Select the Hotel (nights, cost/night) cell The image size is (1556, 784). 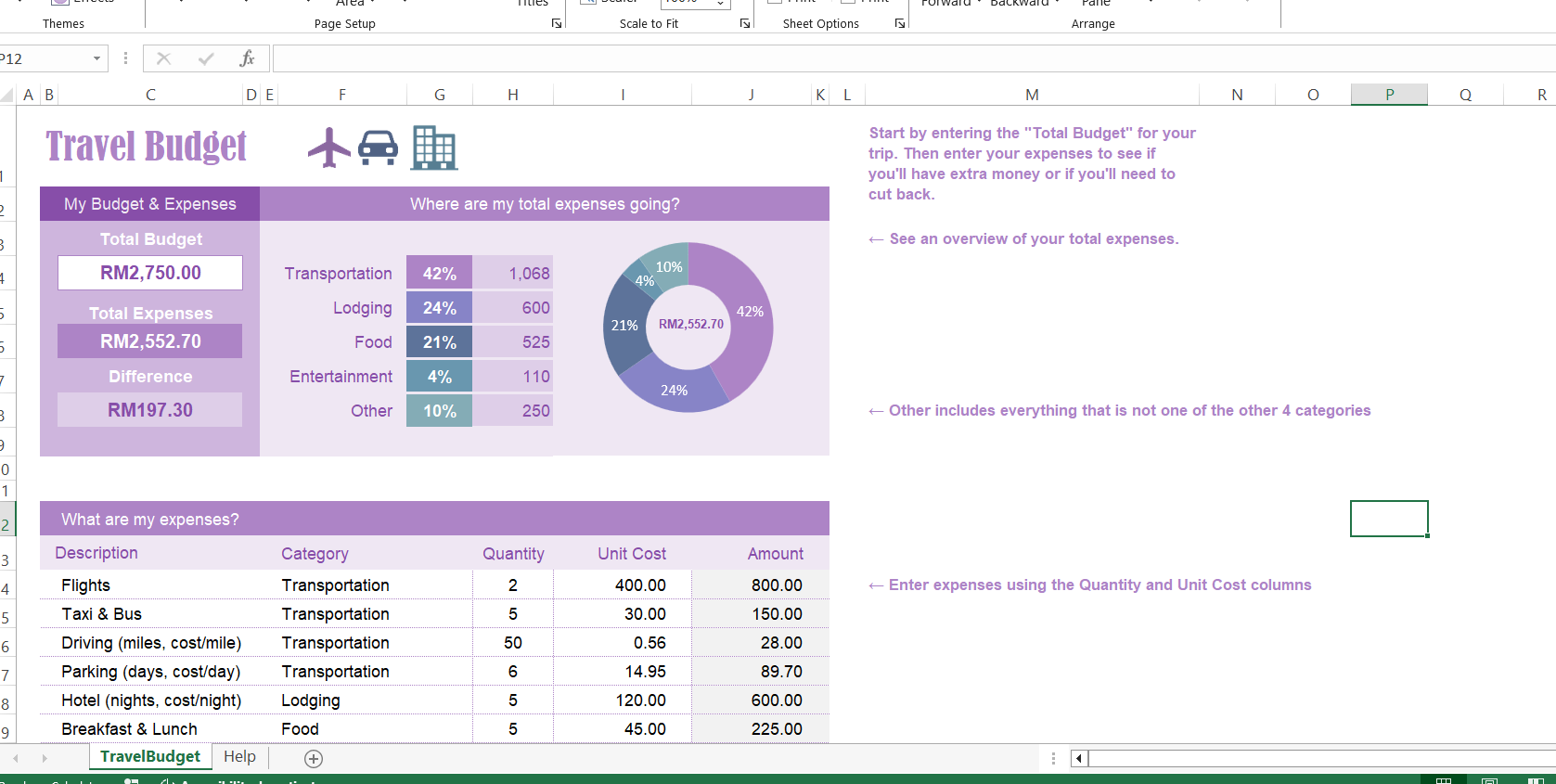coord(150,700)
